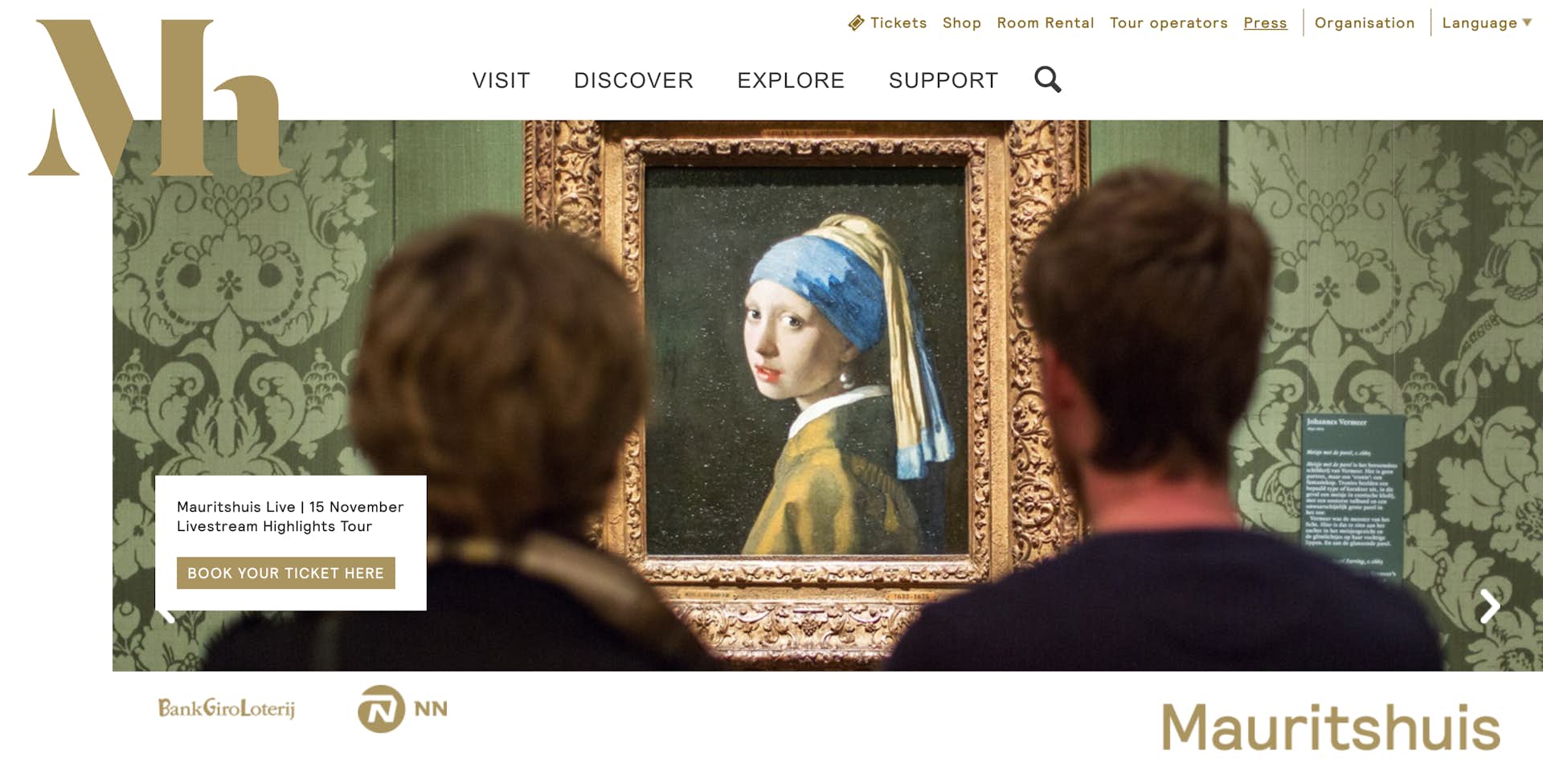Open the EXPLORE main menu
The height and width of the screenshot is (784, 1543).
click(x=791, y=80)
